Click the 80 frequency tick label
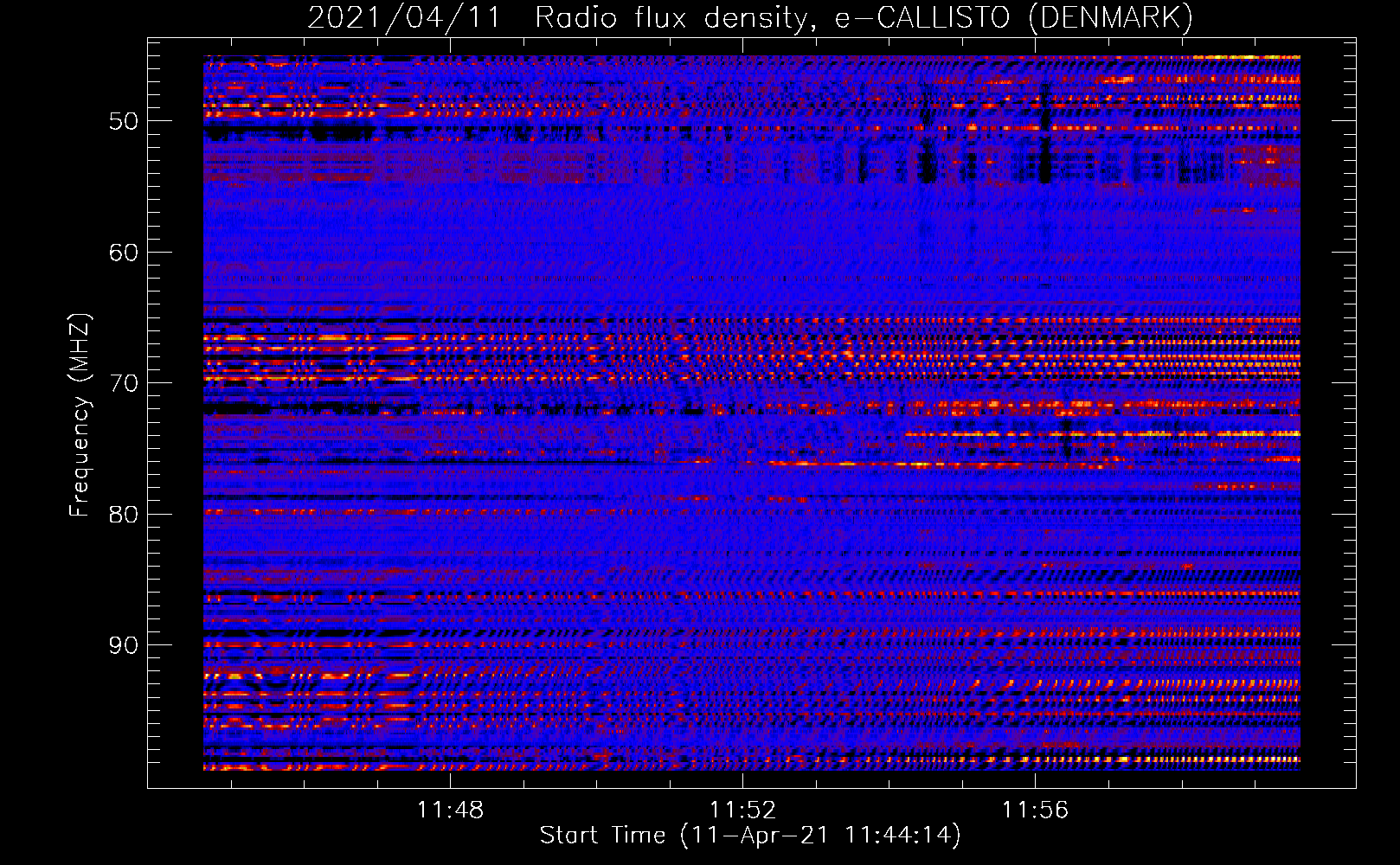Viewport: 1400px width, 865px height. coord(124,515)
